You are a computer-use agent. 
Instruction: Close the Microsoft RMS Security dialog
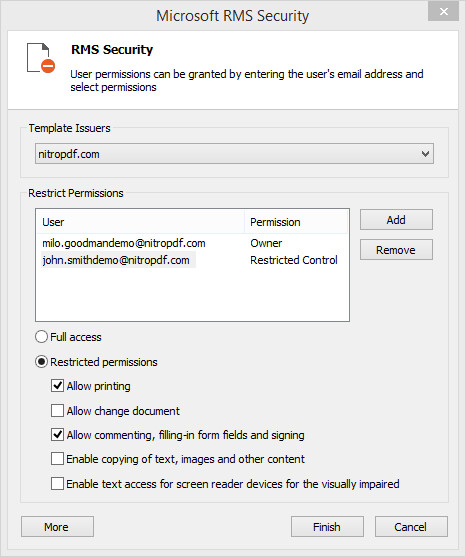click(x=444, y=12)
